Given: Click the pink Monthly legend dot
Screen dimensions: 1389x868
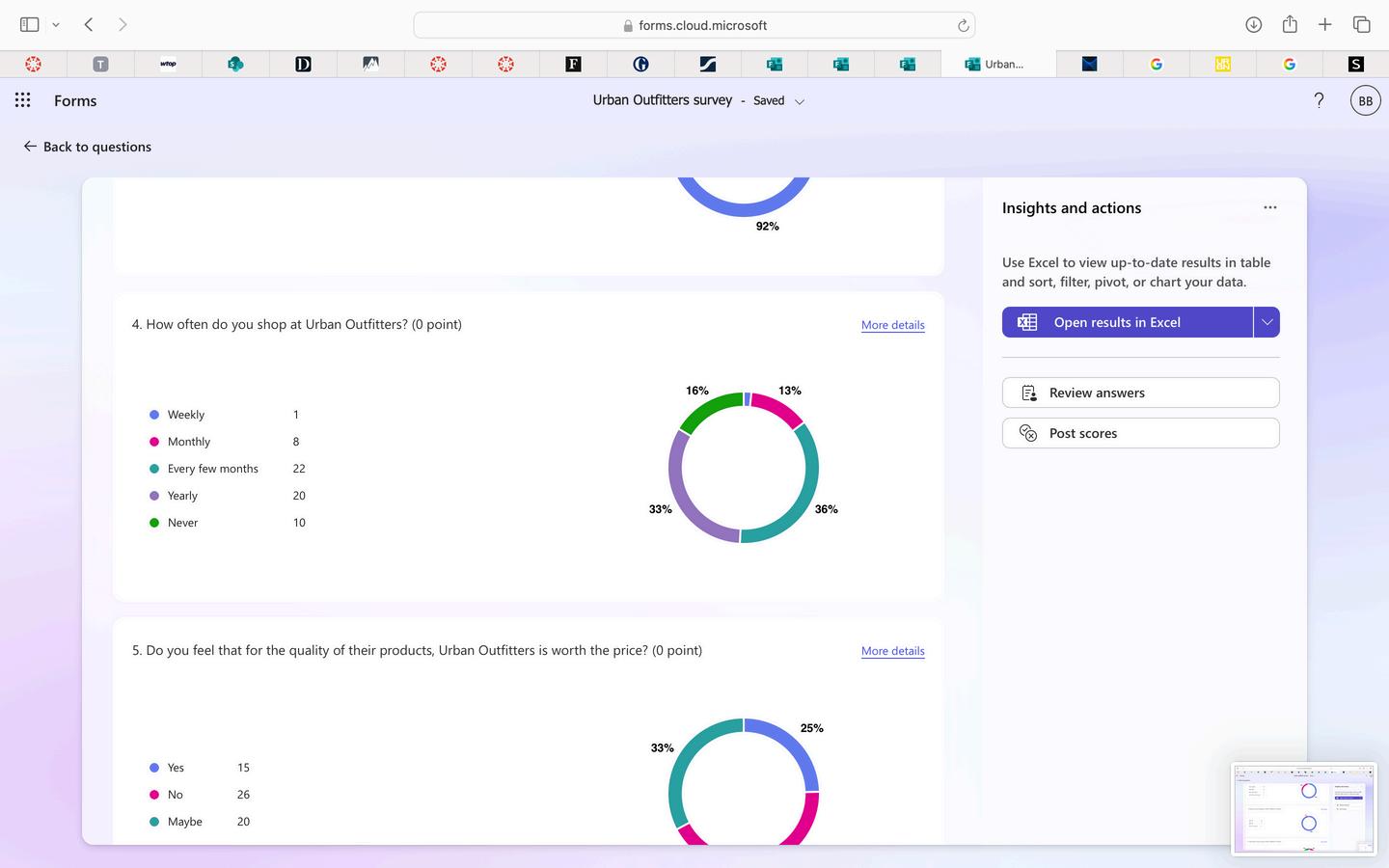Looking at the screenshot, I should 154,442.
